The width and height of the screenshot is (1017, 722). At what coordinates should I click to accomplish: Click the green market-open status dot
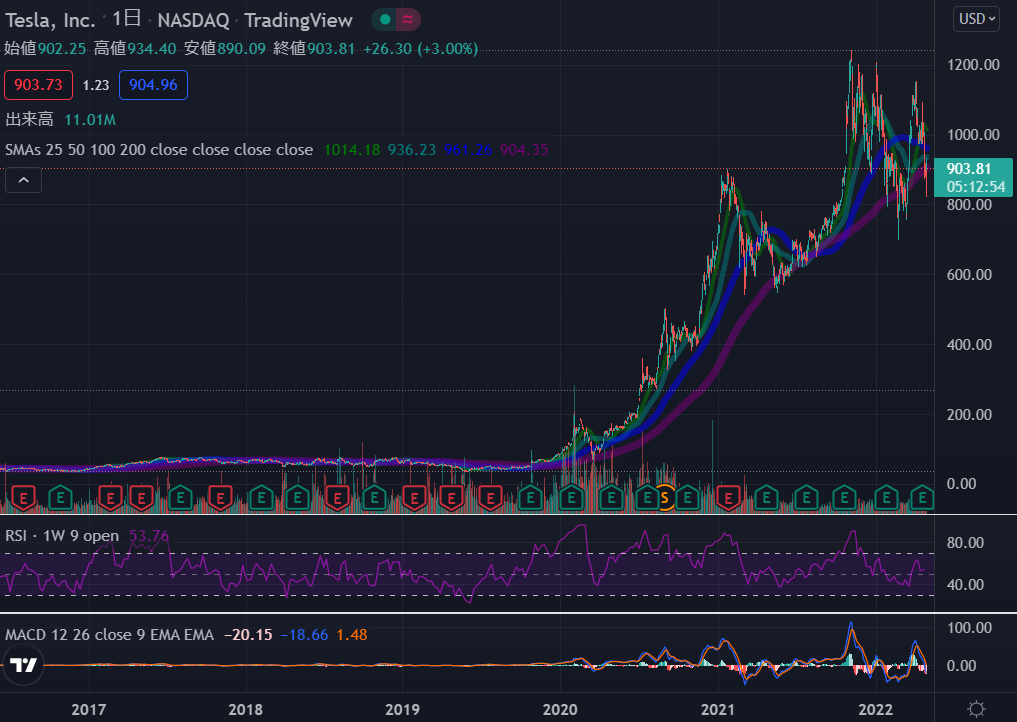tap(385, 19)
